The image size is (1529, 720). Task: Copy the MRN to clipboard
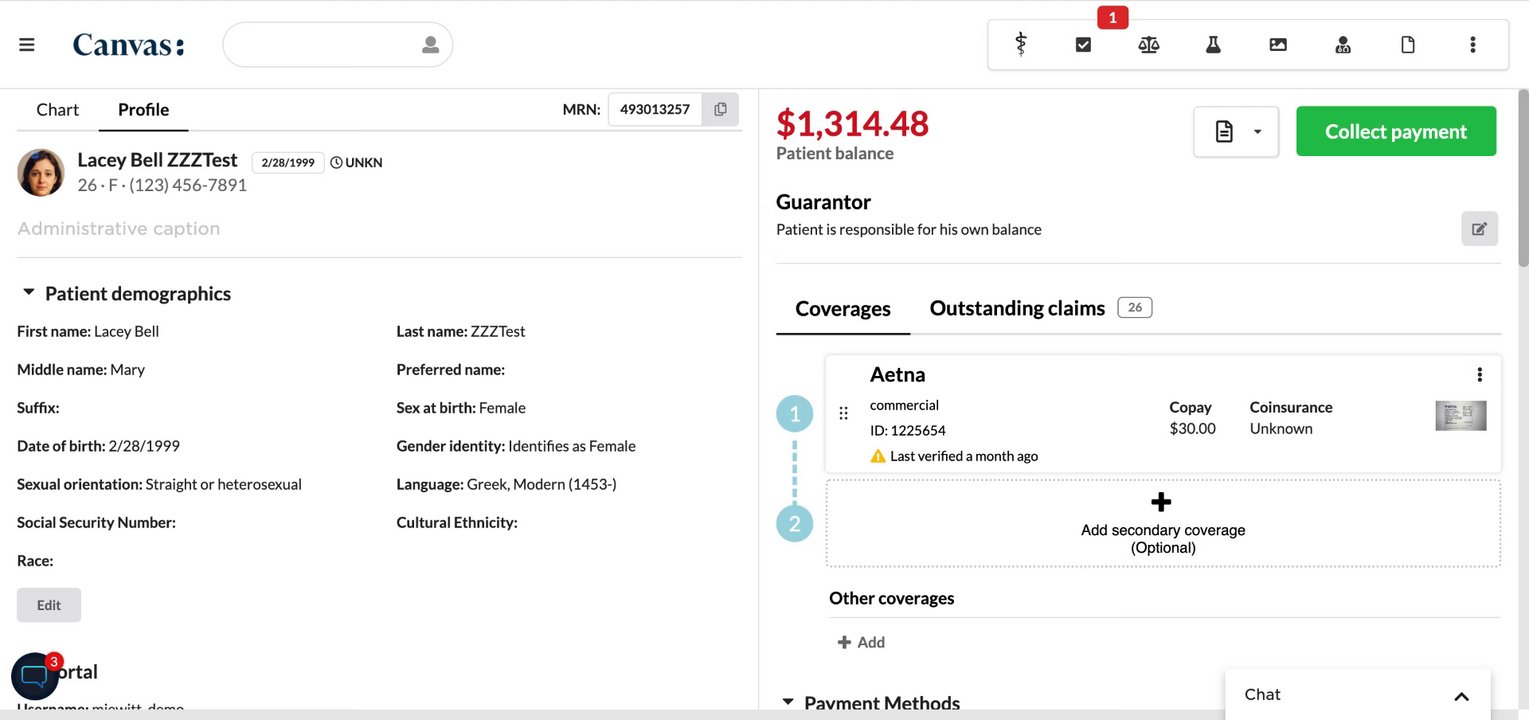(x=720, y=110)
